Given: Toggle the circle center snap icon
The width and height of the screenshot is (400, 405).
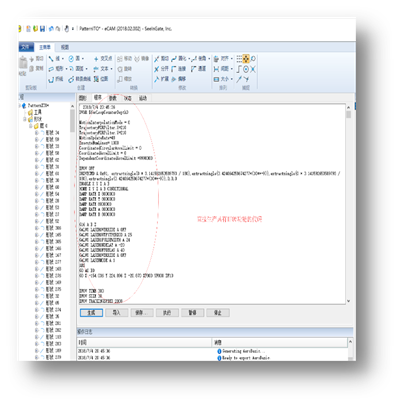Looking at the screenshot, I should point(246,69).
